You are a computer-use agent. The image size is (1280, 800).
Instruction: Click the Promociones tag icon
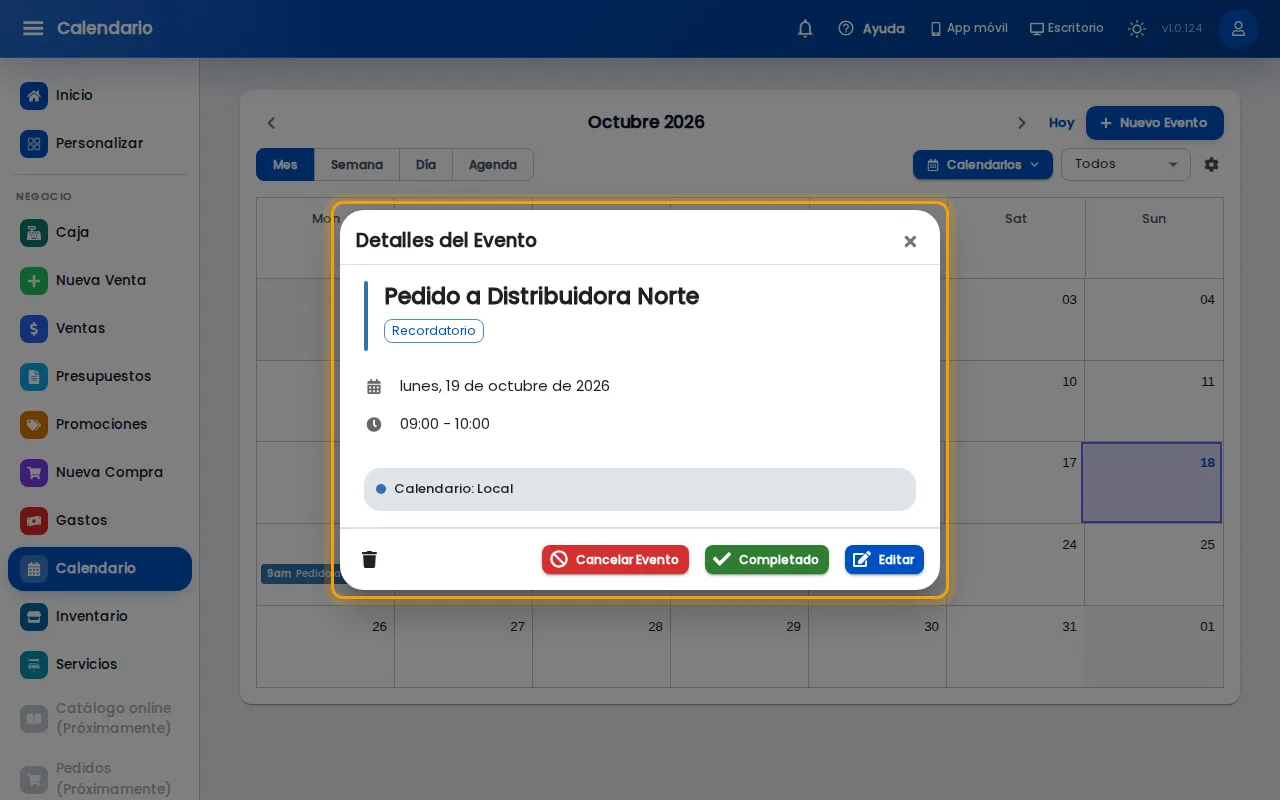tap(34, 425)
